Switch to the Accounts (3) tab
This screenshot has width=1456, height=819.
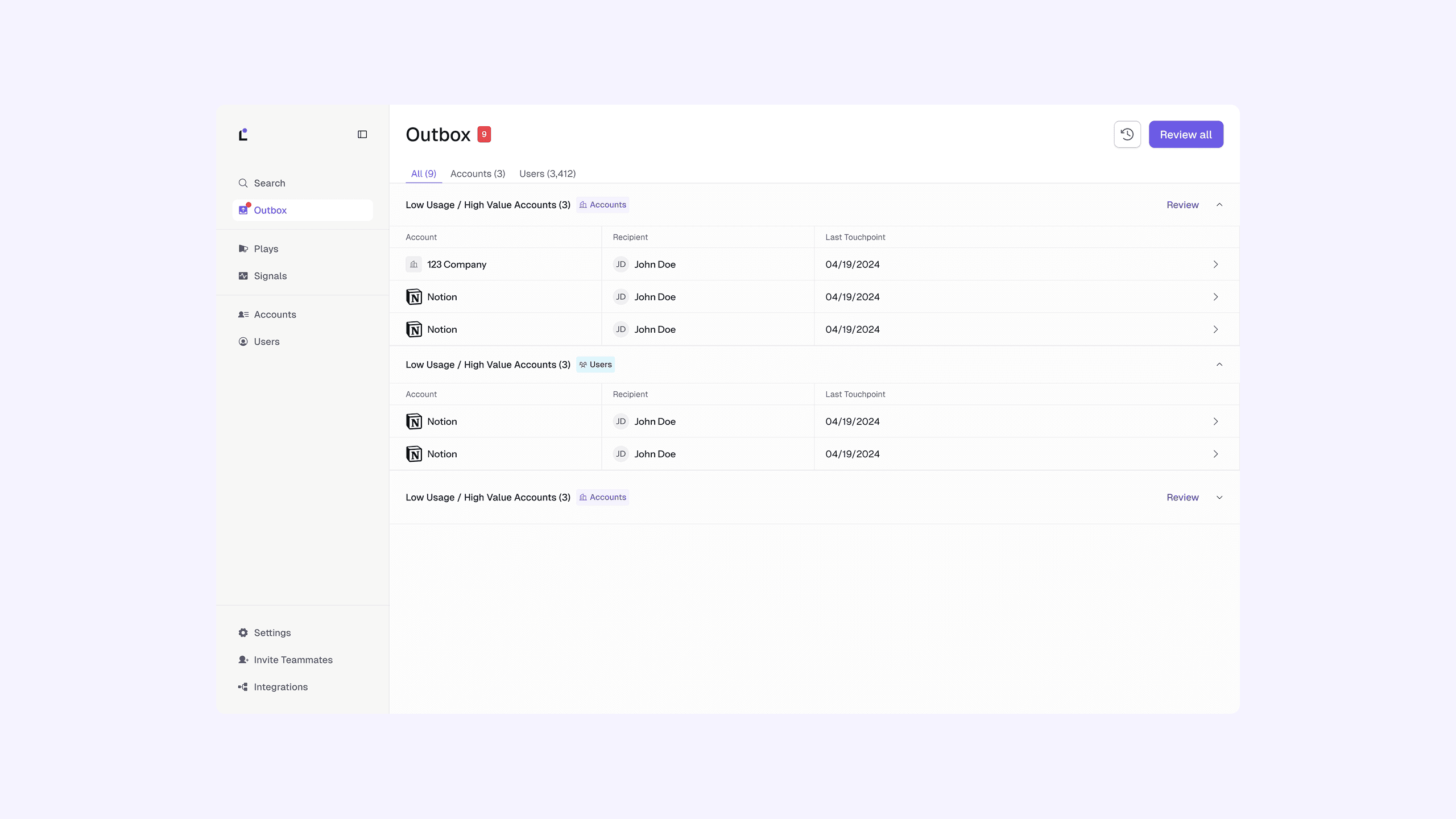coord(477,173)
